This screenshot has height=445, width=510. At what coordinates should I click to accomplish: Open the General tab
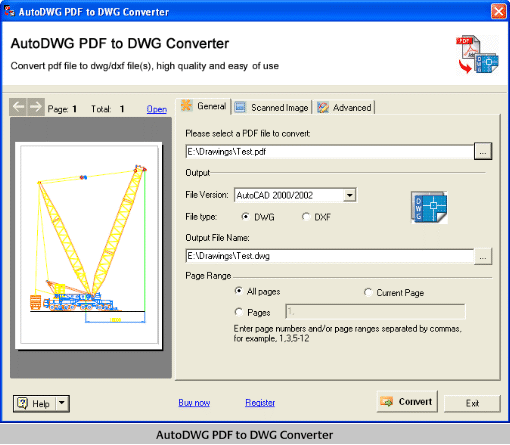pyautogui.click(x=204, y=106)
